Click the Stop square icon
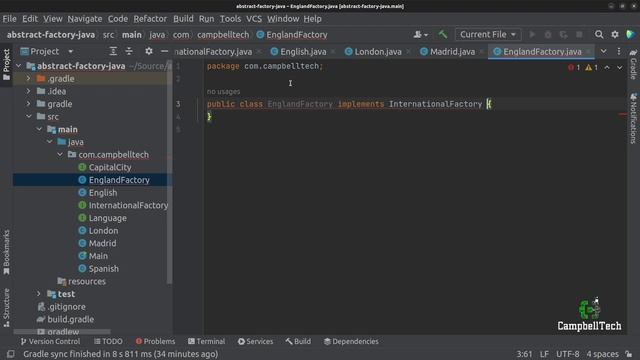This screenshot has height=360, width=640. point(579,35)
